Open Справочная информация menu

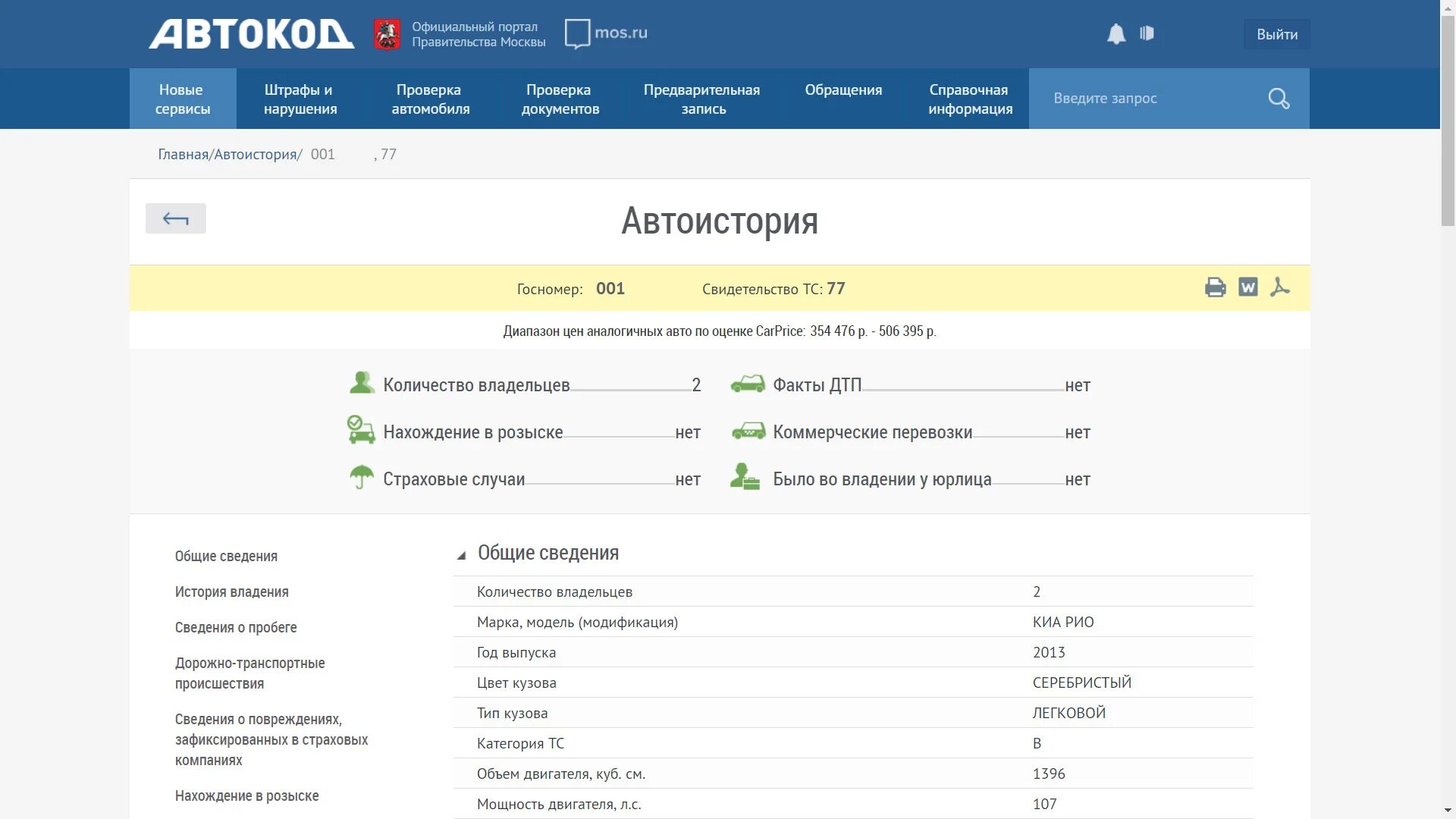tap(970, 99)
